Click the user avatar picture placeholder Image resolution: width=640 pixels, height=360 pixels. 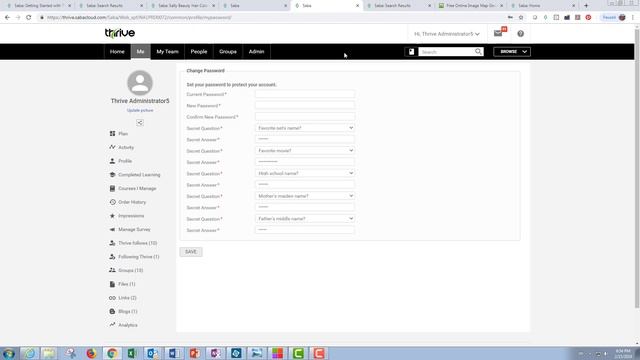pyautogui.click(x=140, y=83)
